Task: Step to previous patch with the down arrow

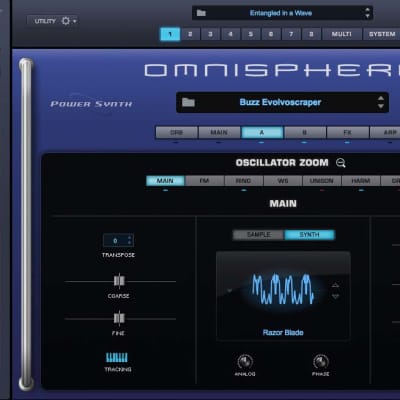Action: 381,106
